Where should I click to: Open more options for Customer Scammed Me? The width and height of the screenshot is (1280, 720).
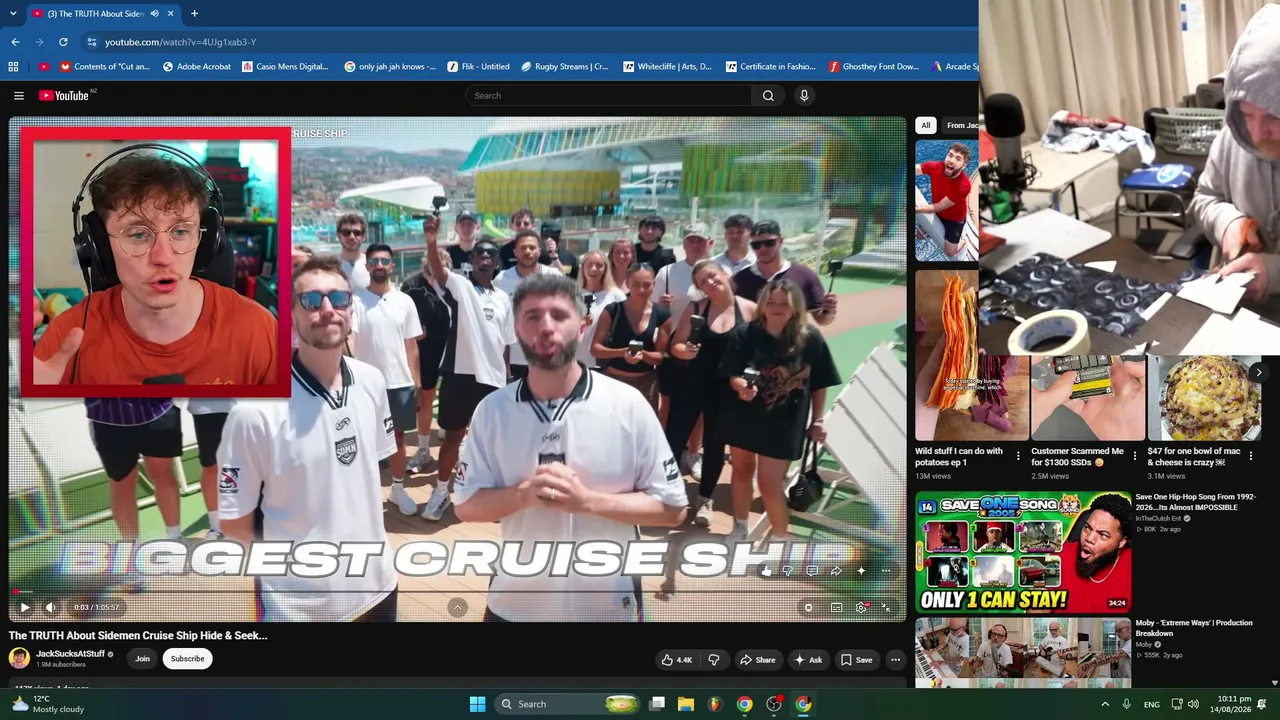(x=1134, y=456)
